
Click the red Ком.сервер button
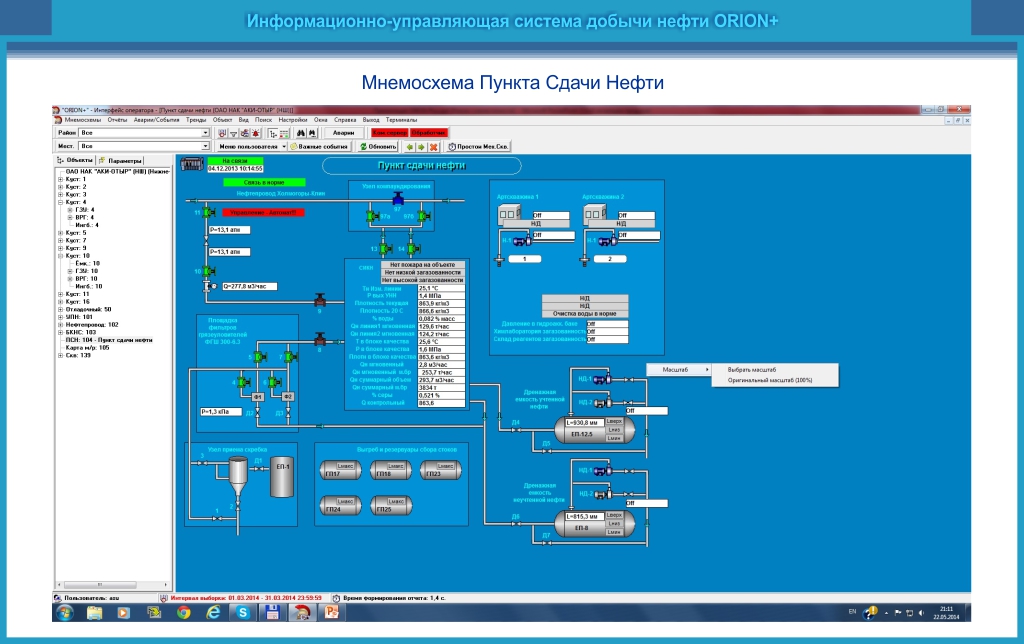tap(389, 133)
